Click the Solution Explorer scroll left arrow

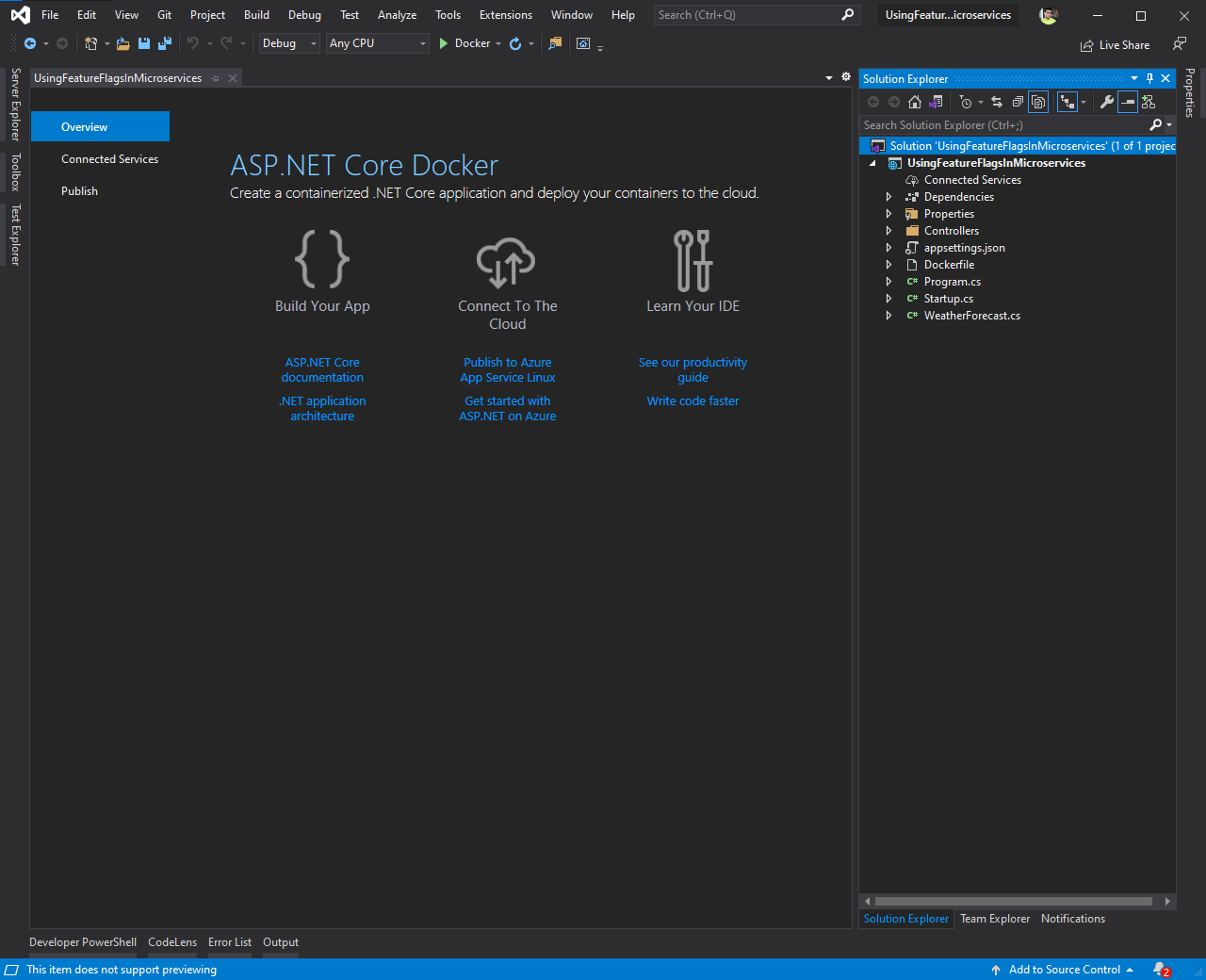[x=867, y=901]
